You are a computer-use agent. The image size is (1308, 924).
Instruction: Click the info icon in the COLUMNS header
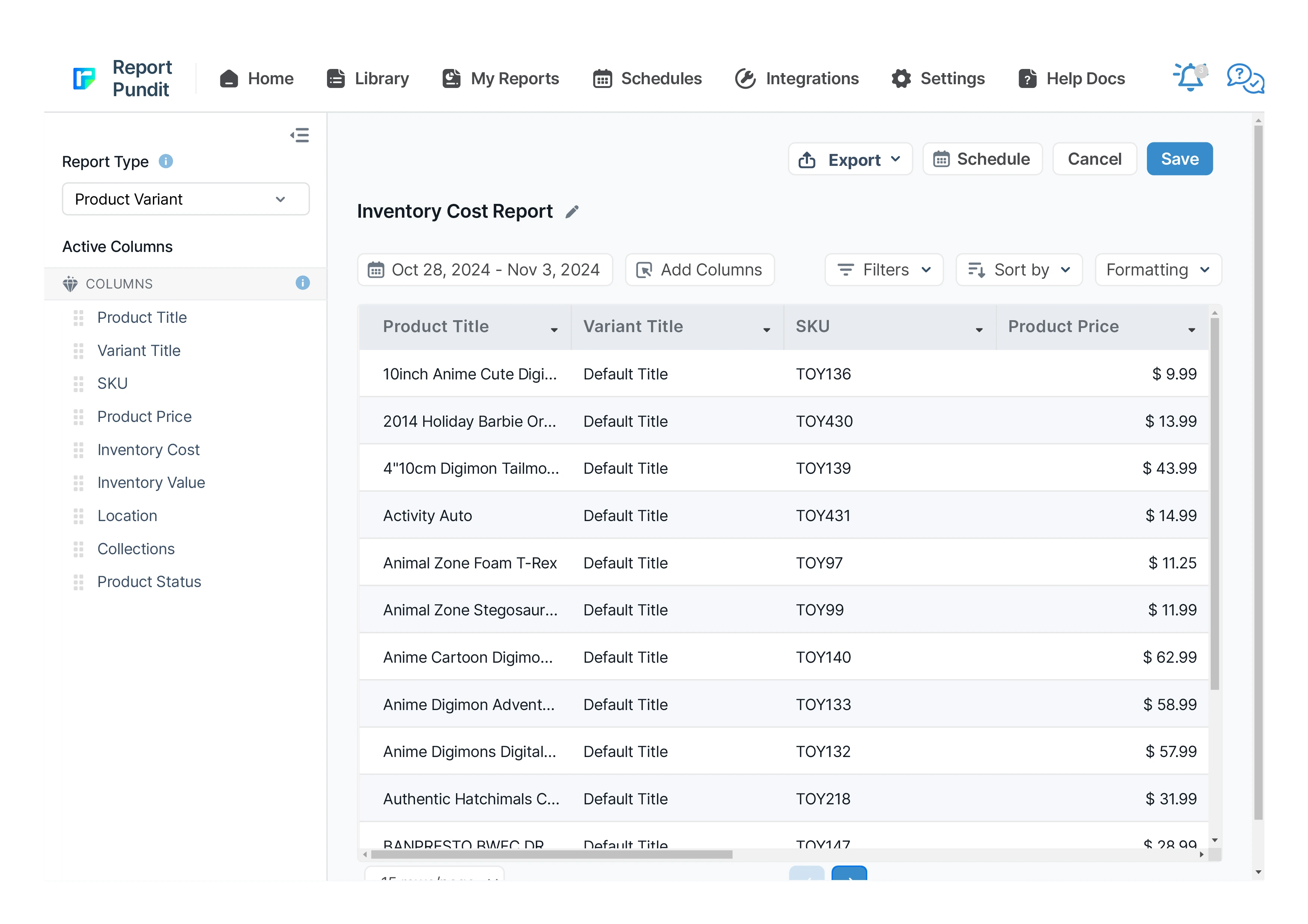302,283
